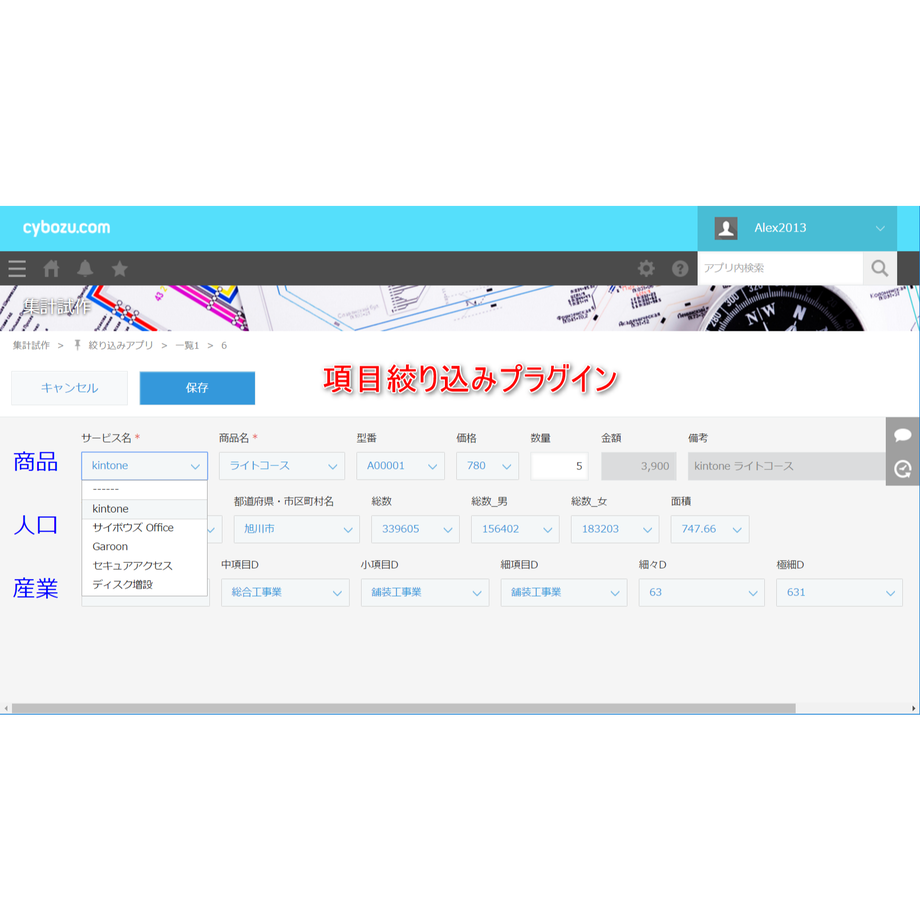Open 集計試作 breadcrumb link
Image resolution: width=920 pixels, height=920 pixels.
31,345
